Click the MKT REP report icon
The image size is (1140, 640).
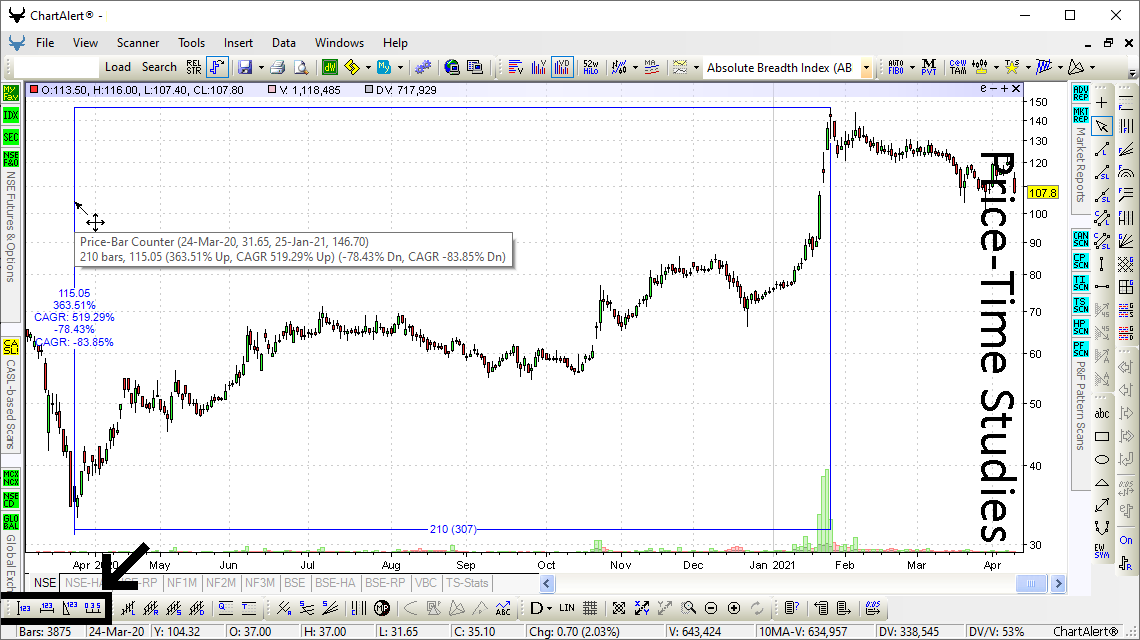[1081, 115]
